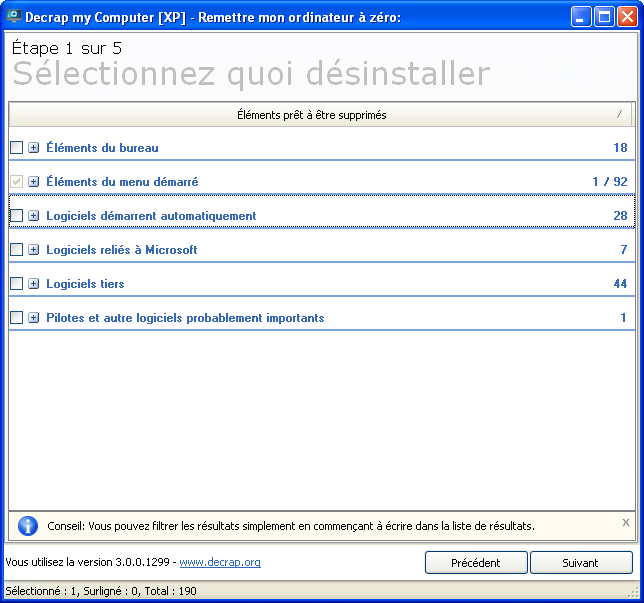
Task: Click the count 44 for Logiciels tiers
Action: (x=620, y=283)
